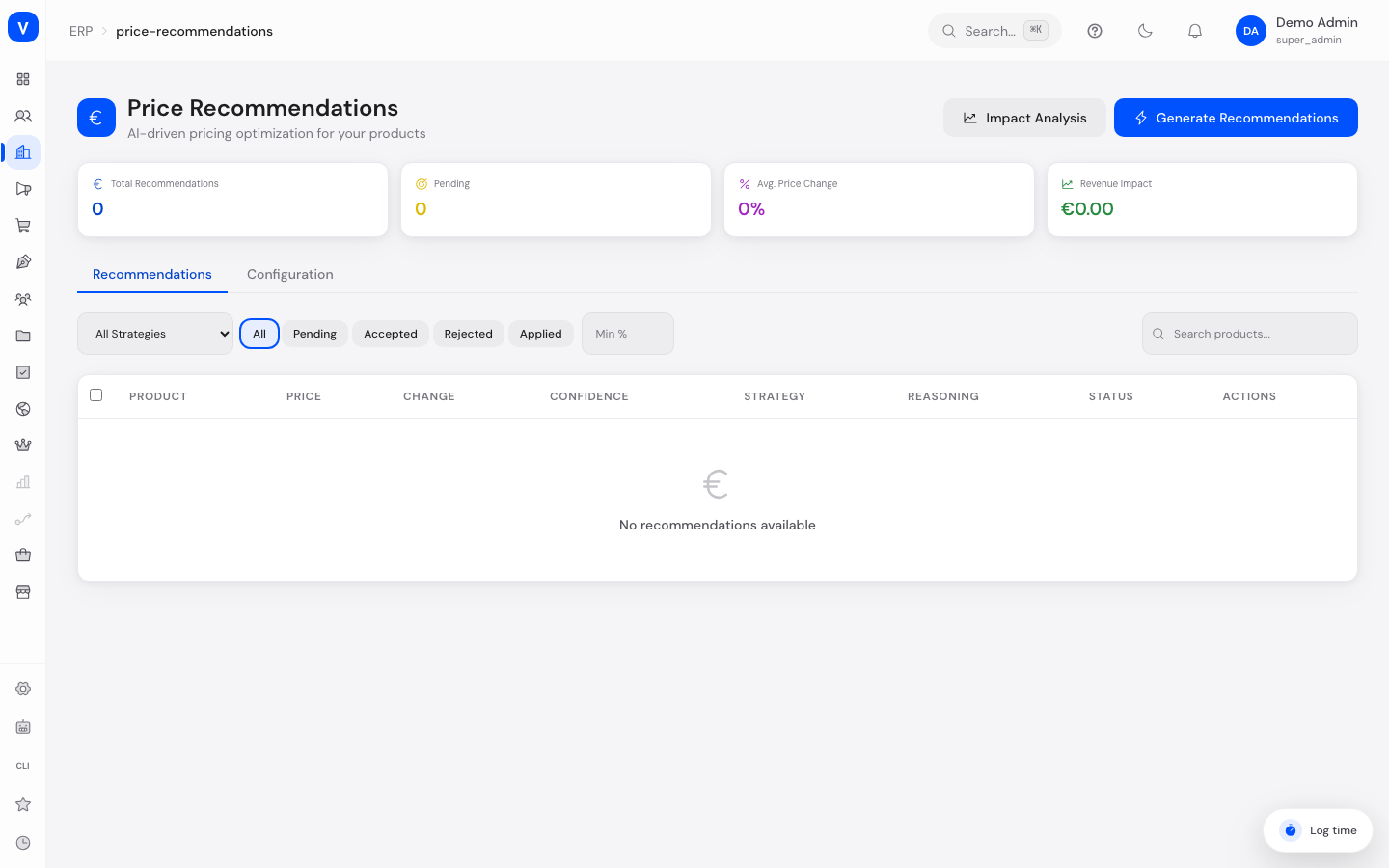Open the folder sidebar icon

coord(23,336)
